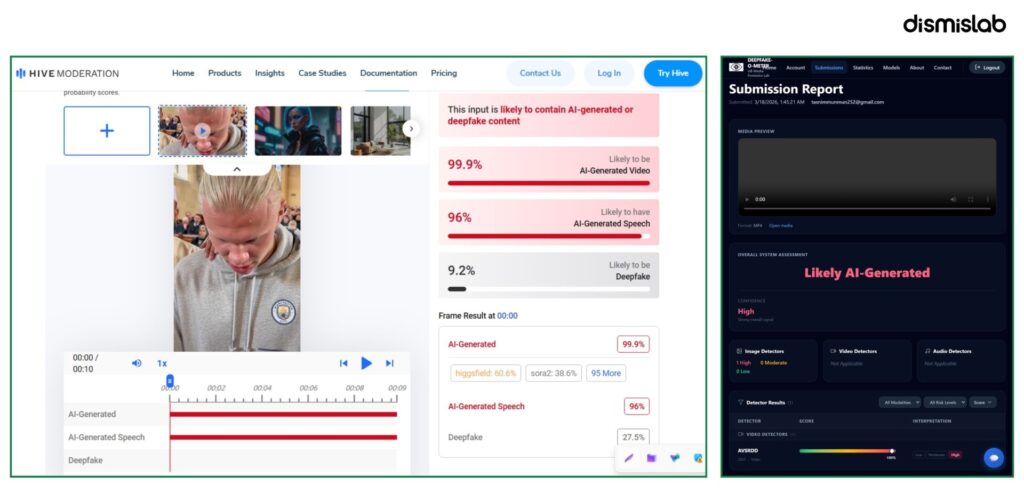
Task: Open the Score sort dropdown
Action: (983, 403)
